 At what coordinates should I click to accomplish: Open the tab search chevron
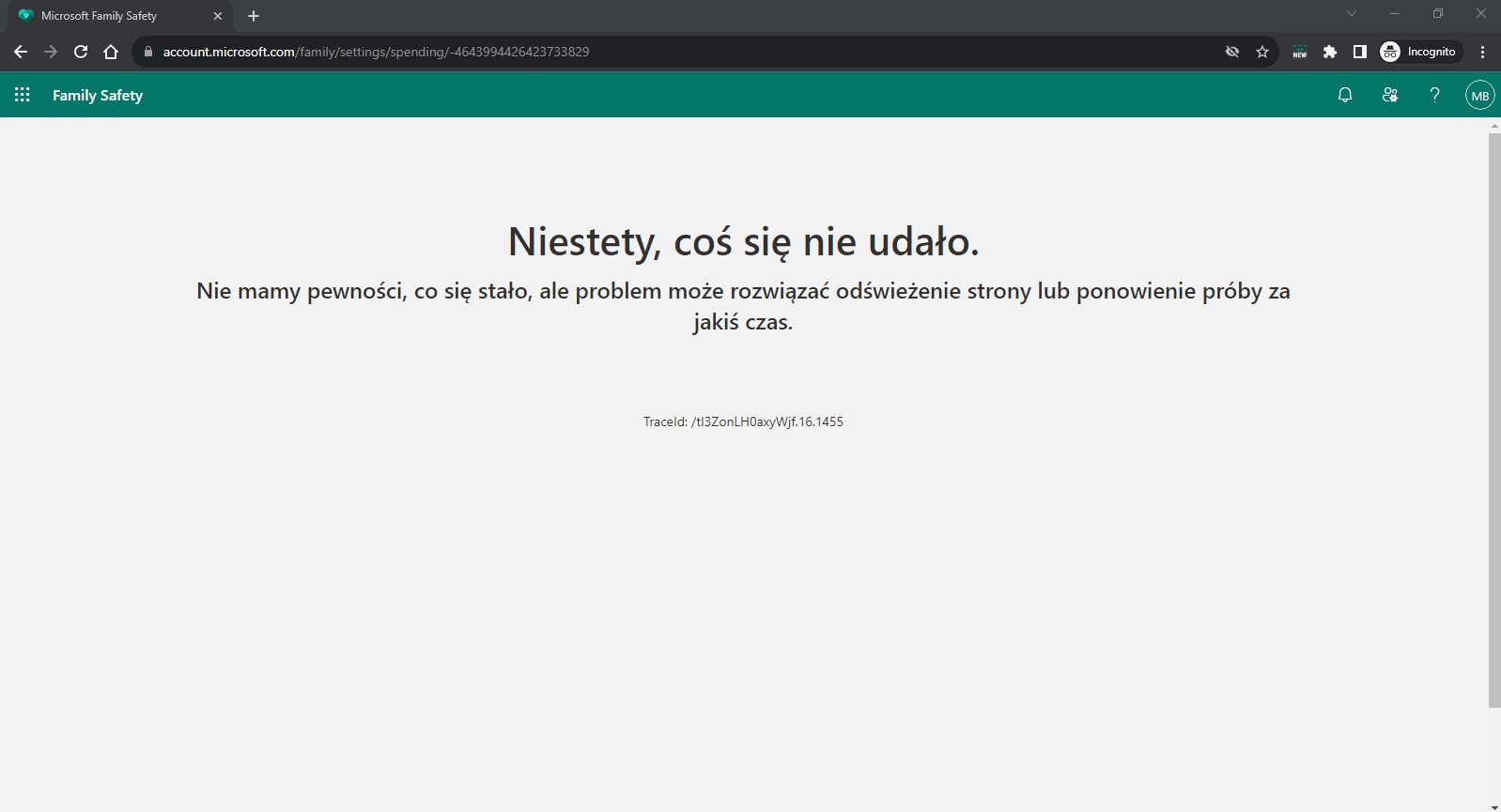[1352, 13]
